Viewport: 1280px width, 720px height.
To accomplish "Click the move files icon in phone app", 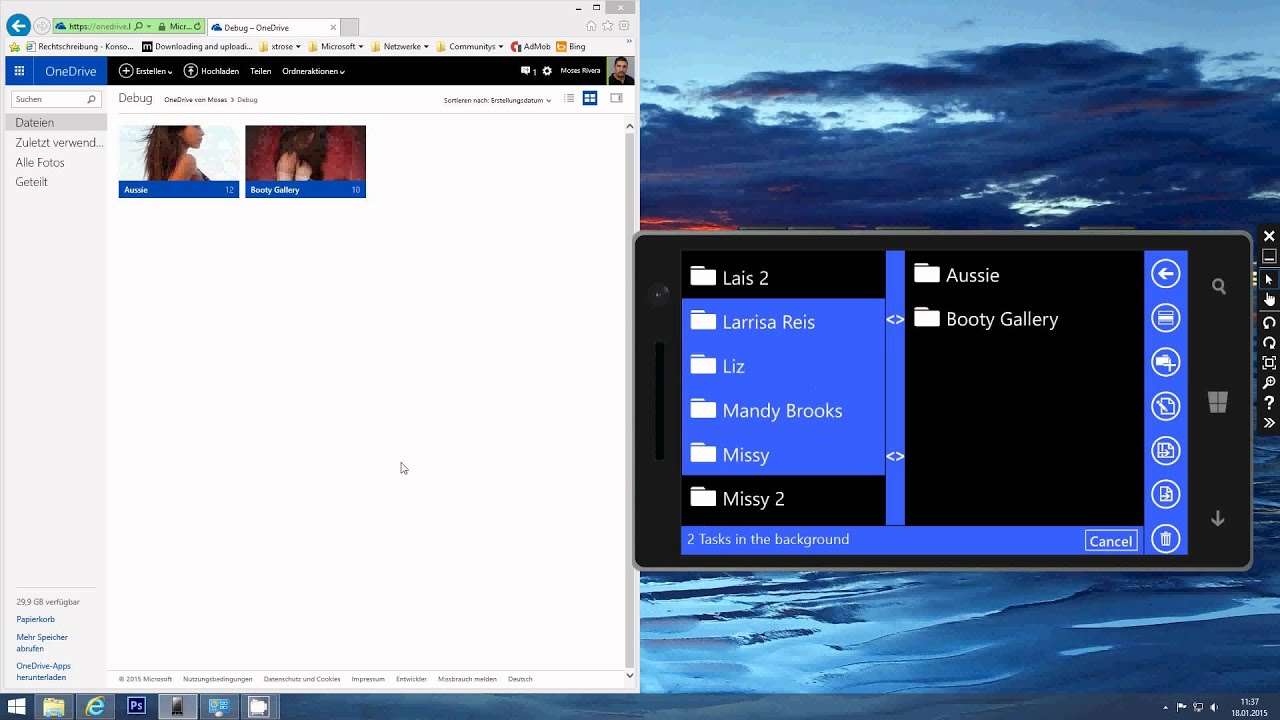I will pos(1165,450).
